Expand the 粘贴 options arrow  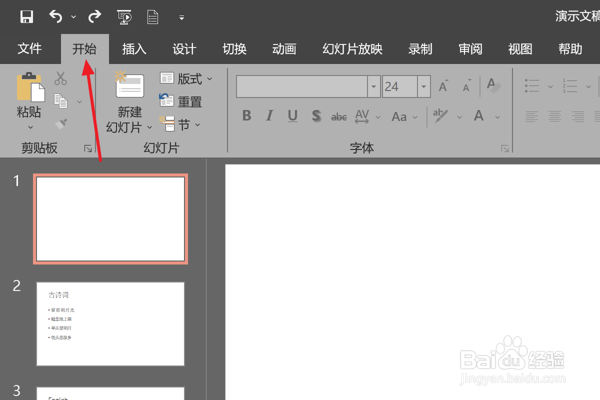pos(30,127)
